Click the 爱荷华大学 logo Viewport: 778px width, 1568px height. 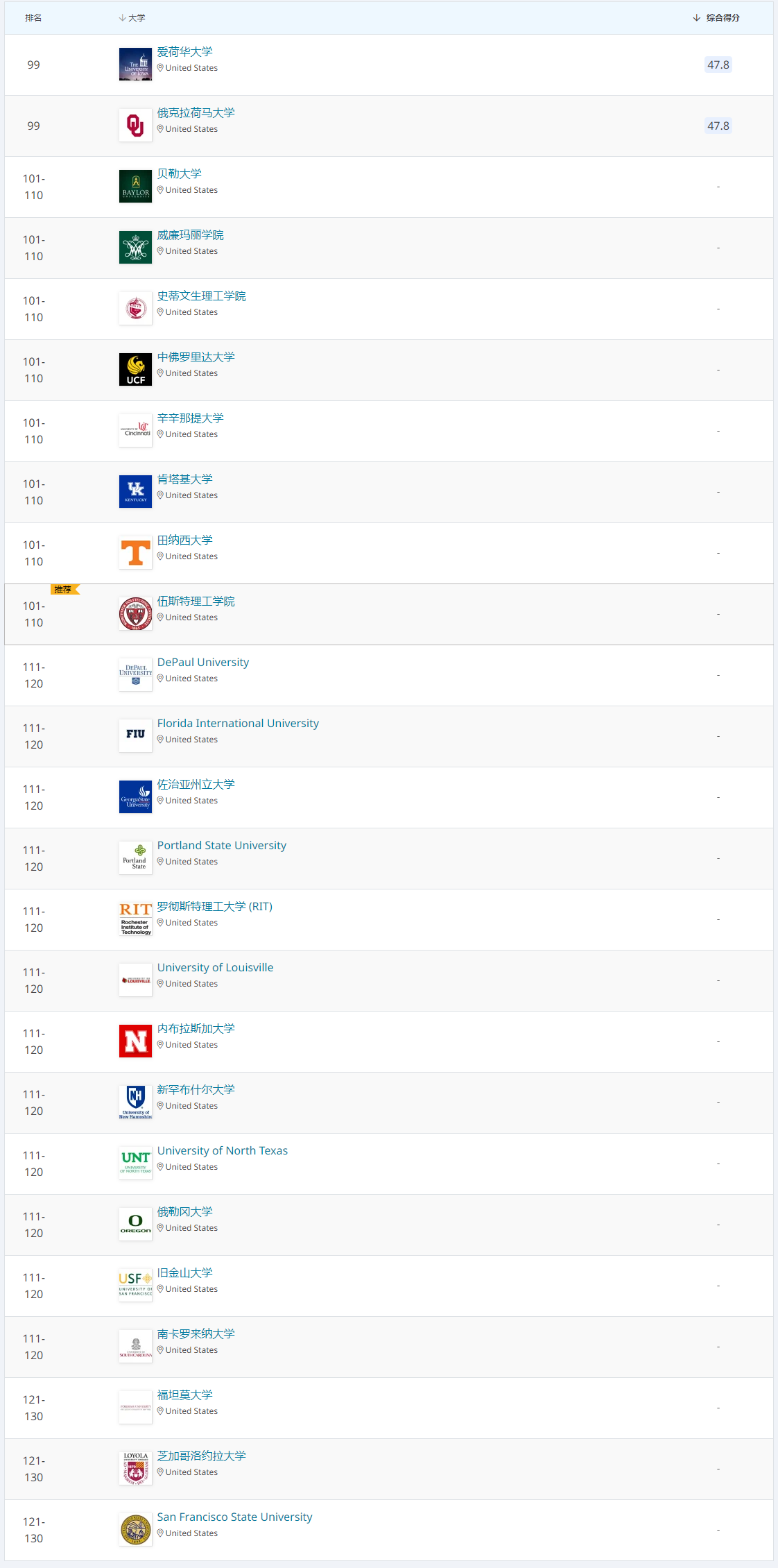(x=135, y=65)
